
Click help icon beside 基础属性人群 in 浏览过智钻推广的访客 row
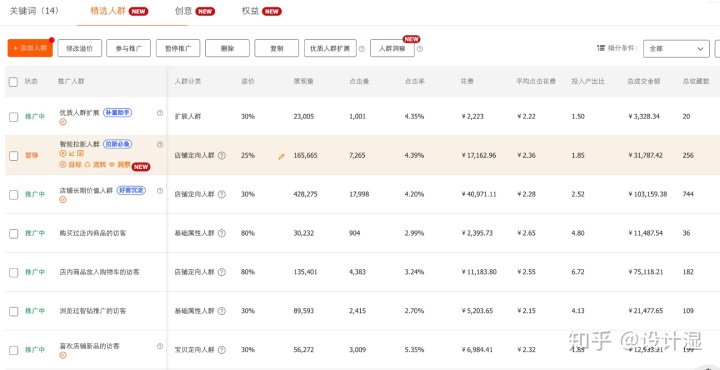click(x=222, y=311)
